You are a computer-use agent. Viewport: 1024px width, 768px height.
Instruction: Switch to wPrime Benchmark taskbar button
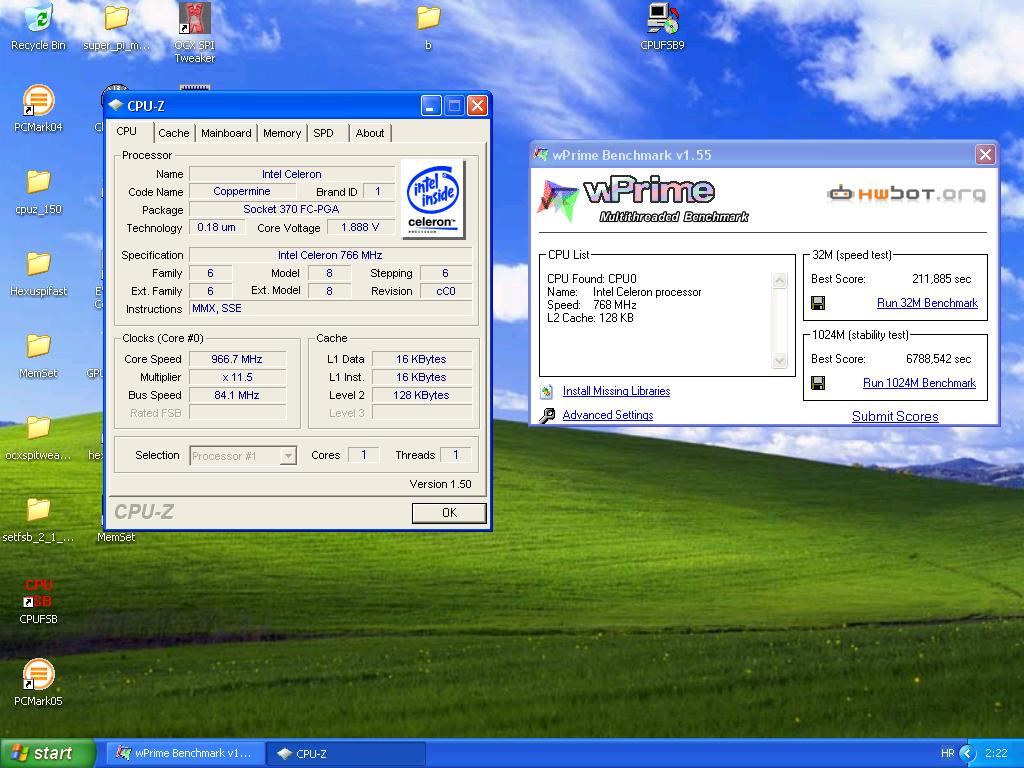[186, 753]
